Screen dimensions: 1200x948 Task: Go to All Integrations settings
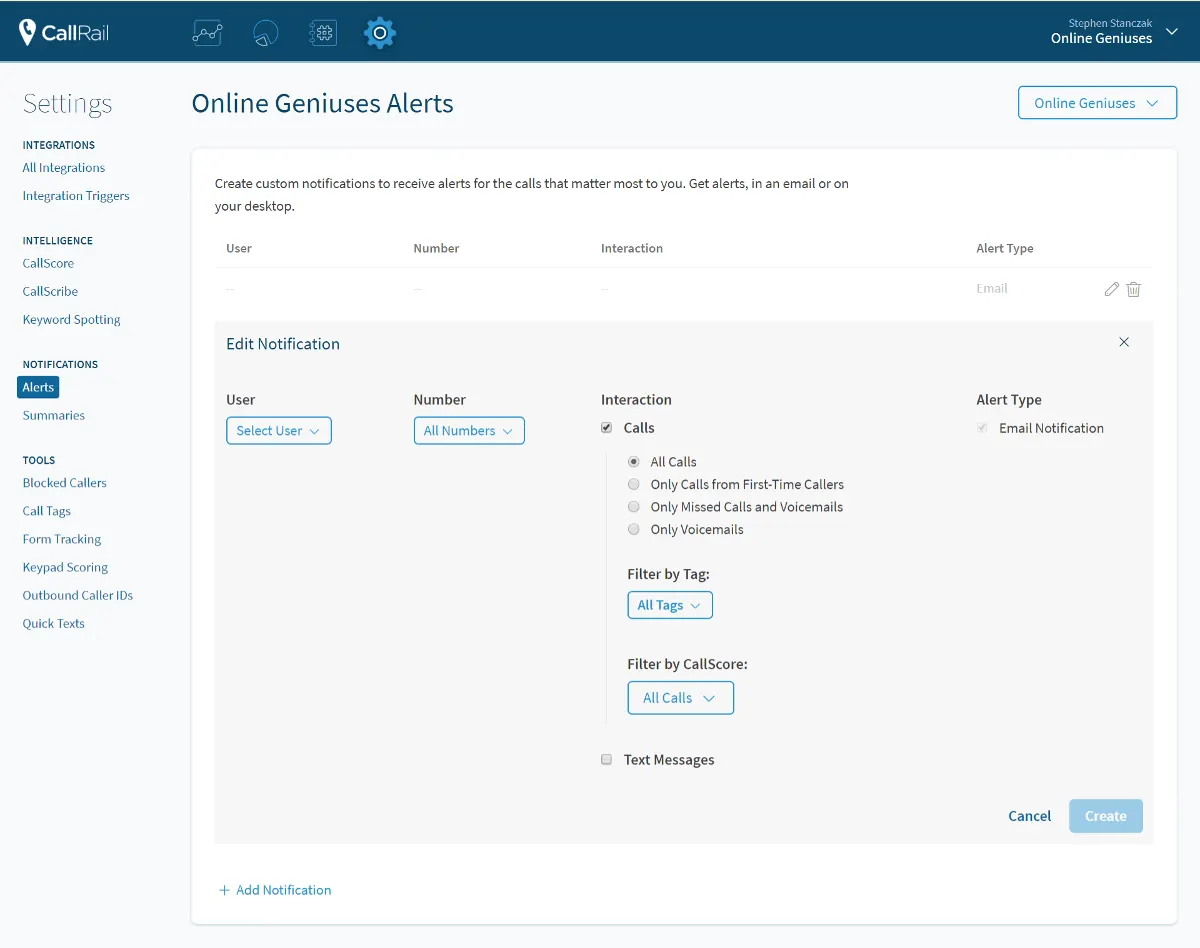coord(64,168)
